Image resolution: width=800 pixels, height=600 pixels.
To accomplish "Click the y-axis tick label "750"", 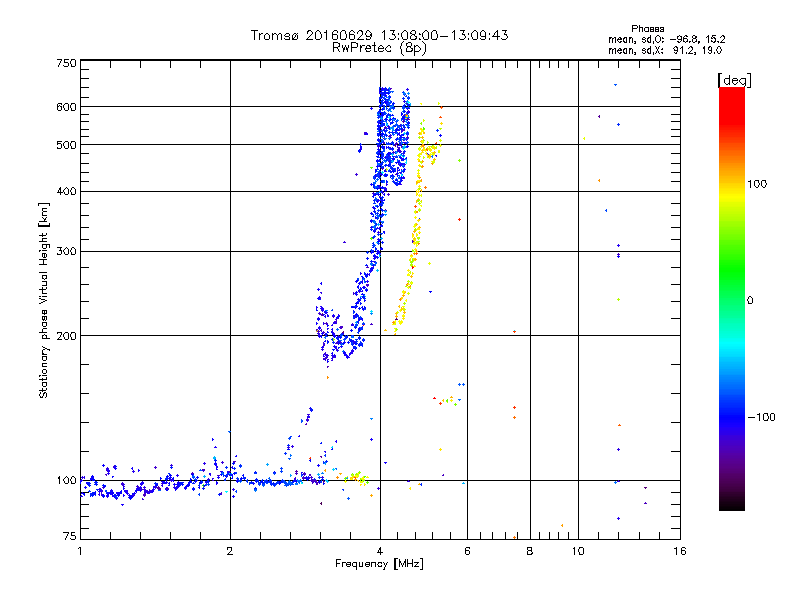I will click(x=66, y=63).
